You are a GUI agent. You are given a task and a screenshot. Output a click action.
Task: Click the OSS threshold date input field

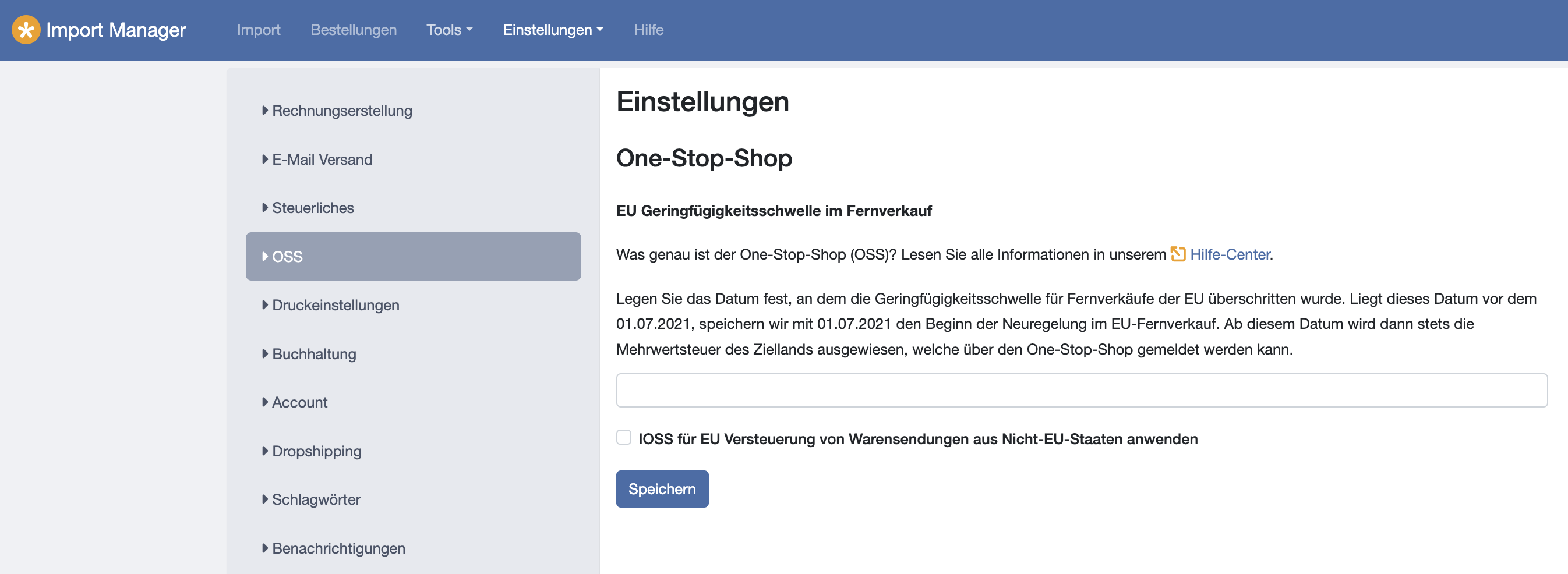coord(1081,391)
